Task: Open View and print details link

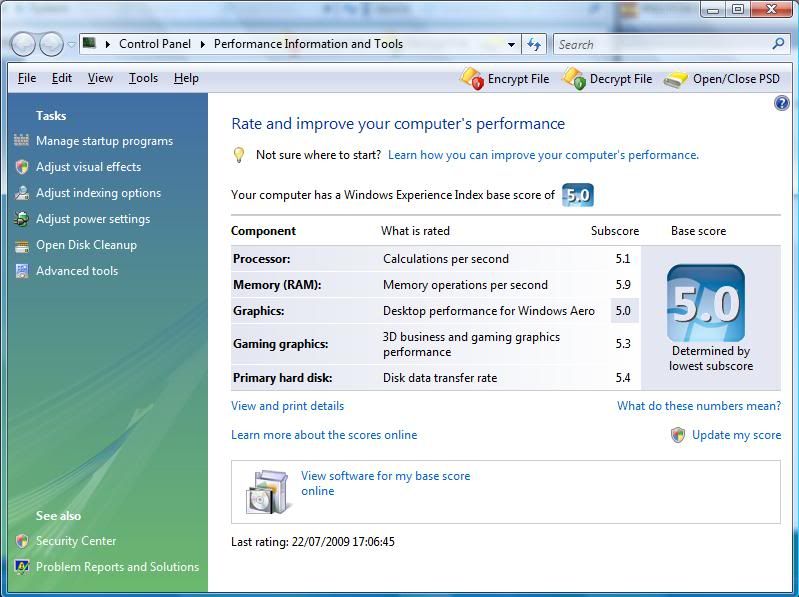Action: (287, 406)
